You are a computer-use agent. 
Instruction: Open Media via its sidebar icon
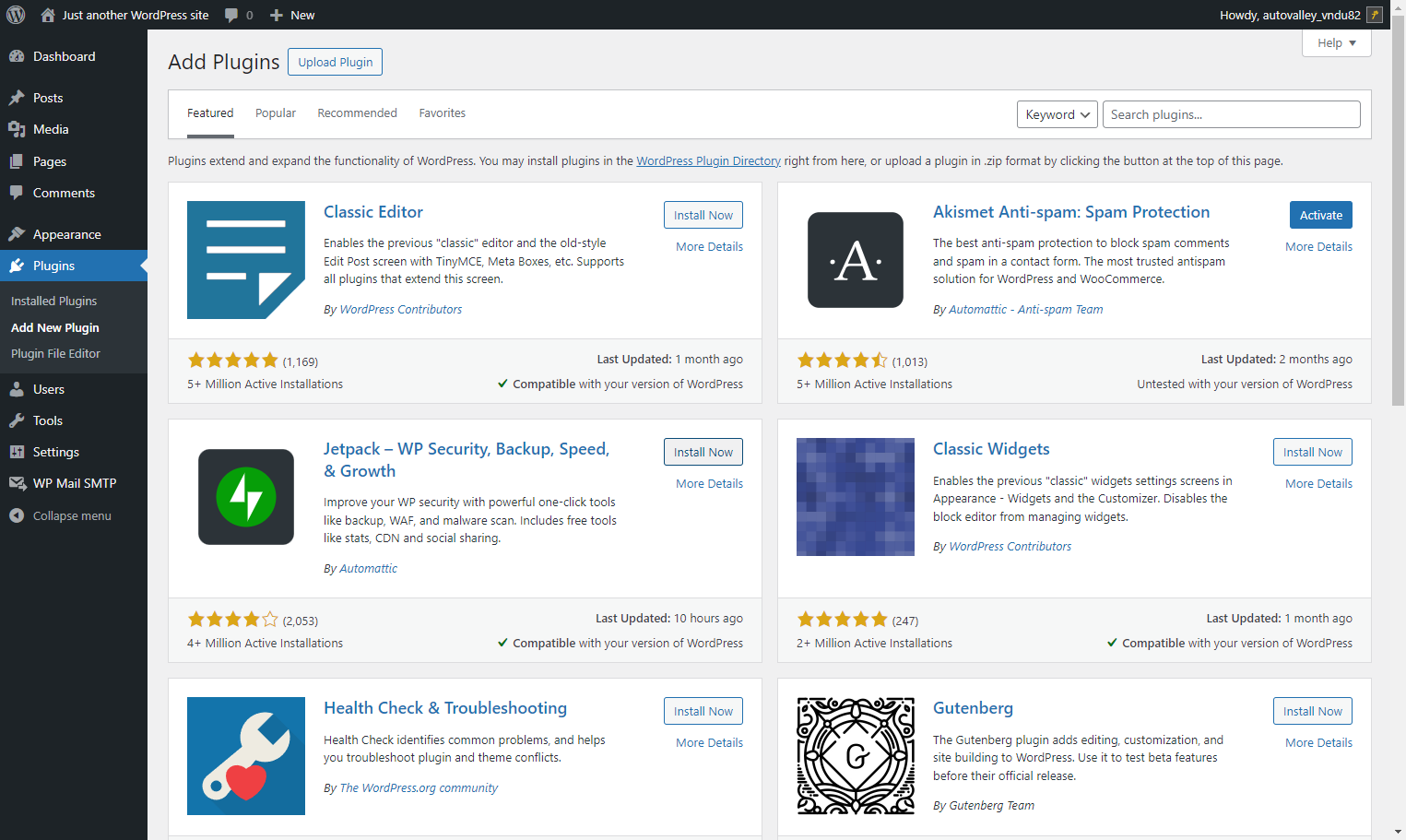(17, 129)
